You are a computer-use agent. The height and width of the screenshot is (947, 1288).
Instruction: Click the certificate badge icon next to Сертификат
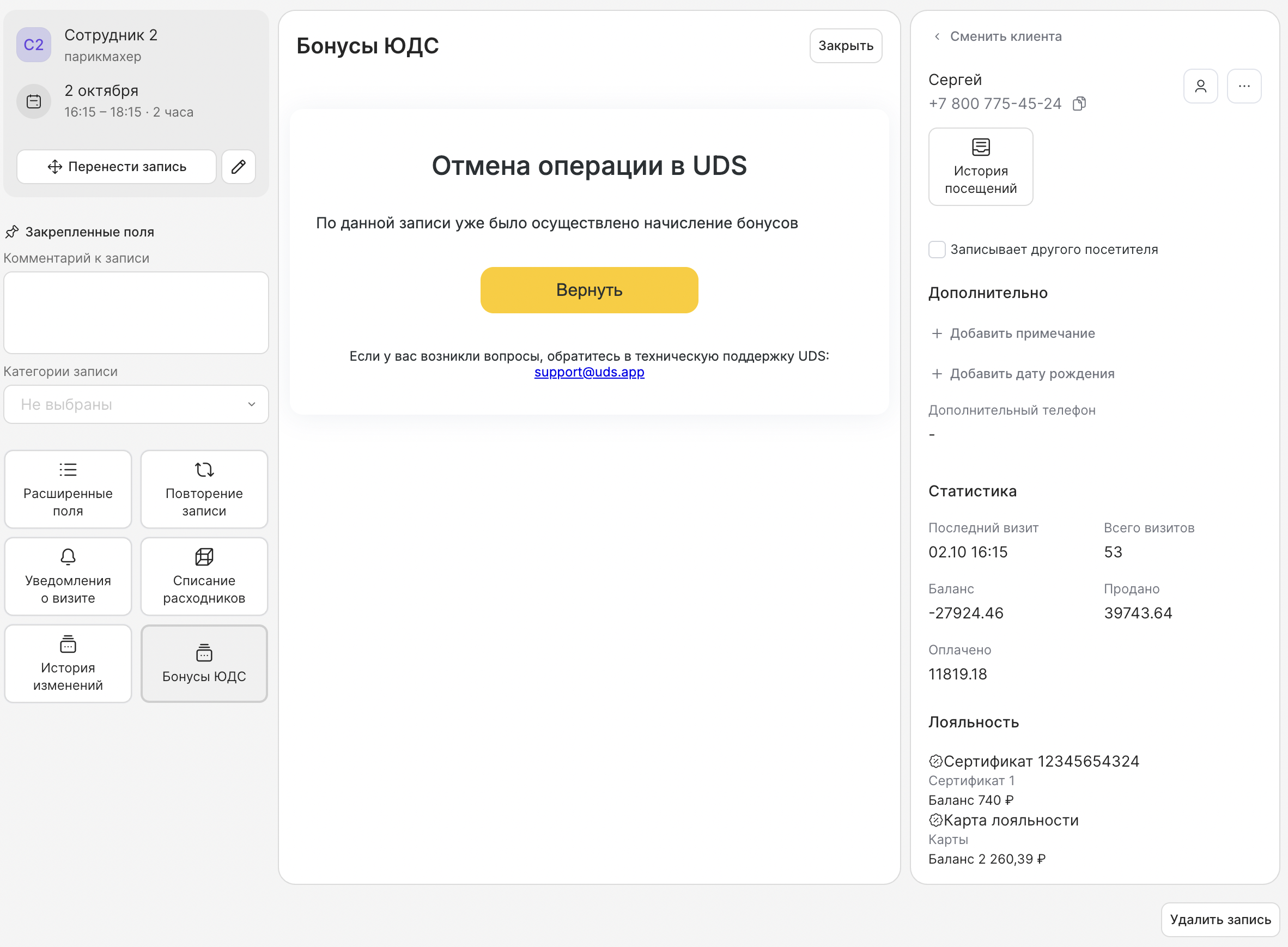(x=935, y=761)
